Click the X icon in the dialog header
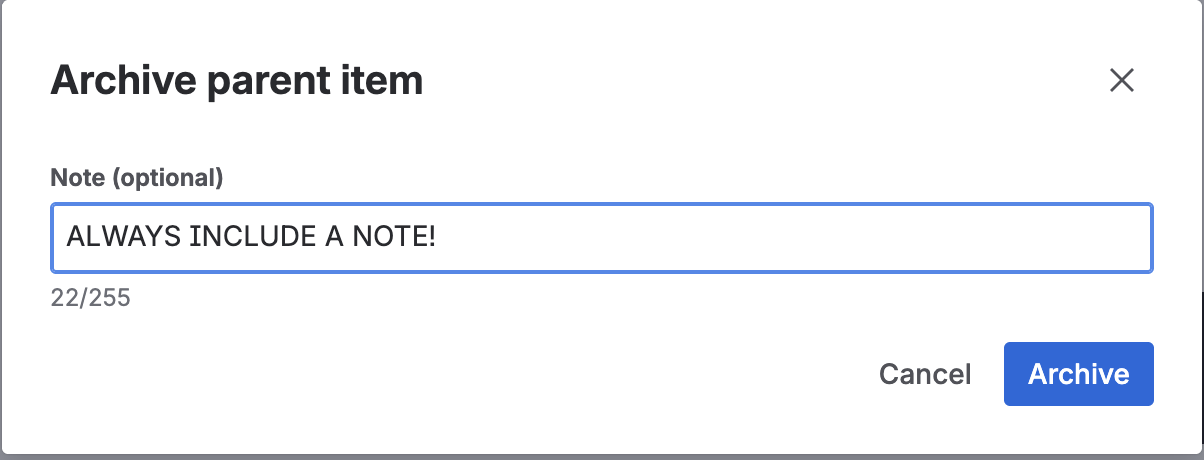Viewport: 1204px width, 460px height. pyautogui.click(x=1121, y=80)
